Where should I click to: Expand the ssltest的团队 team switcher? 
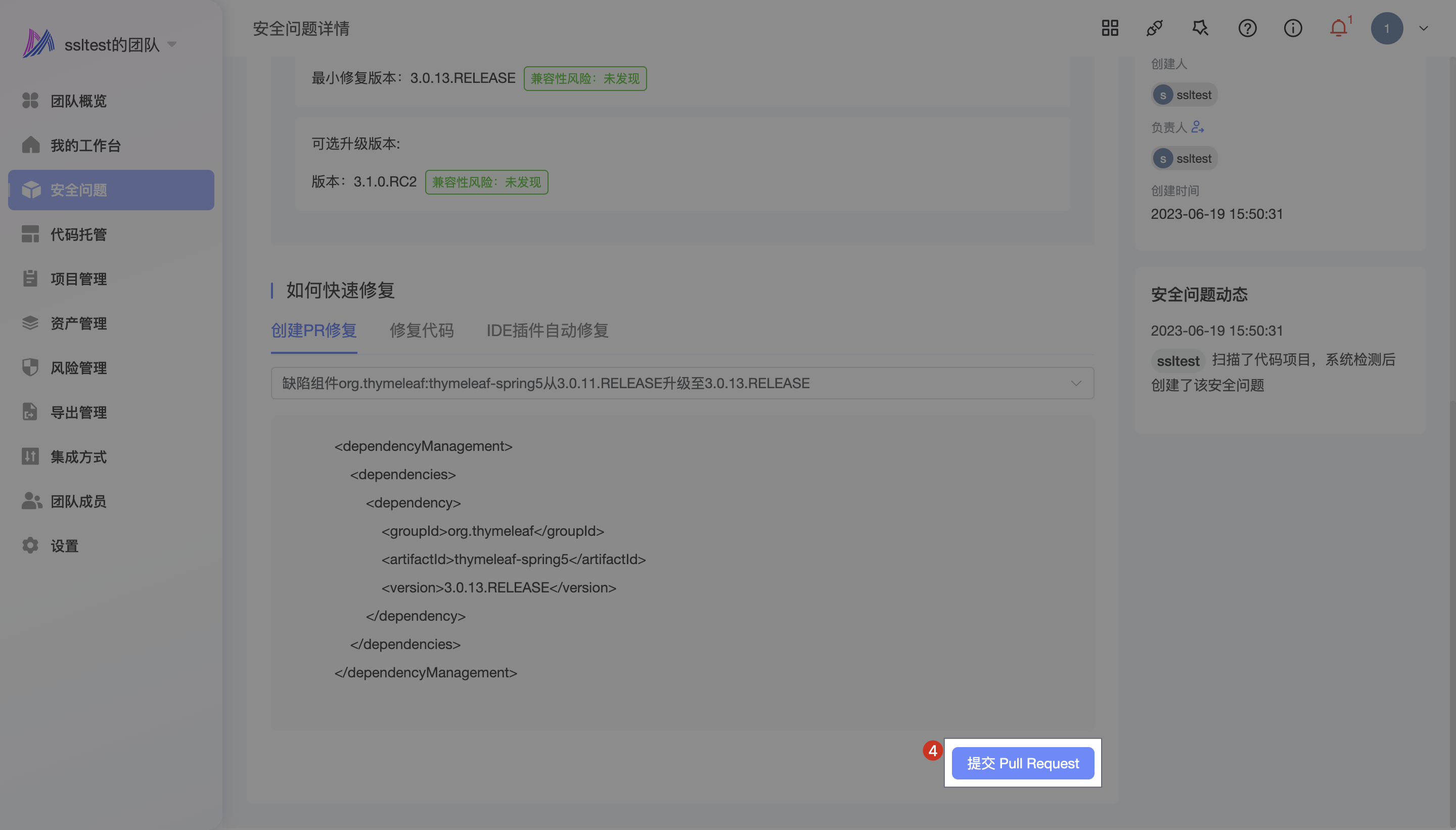[x=171, y=44]
